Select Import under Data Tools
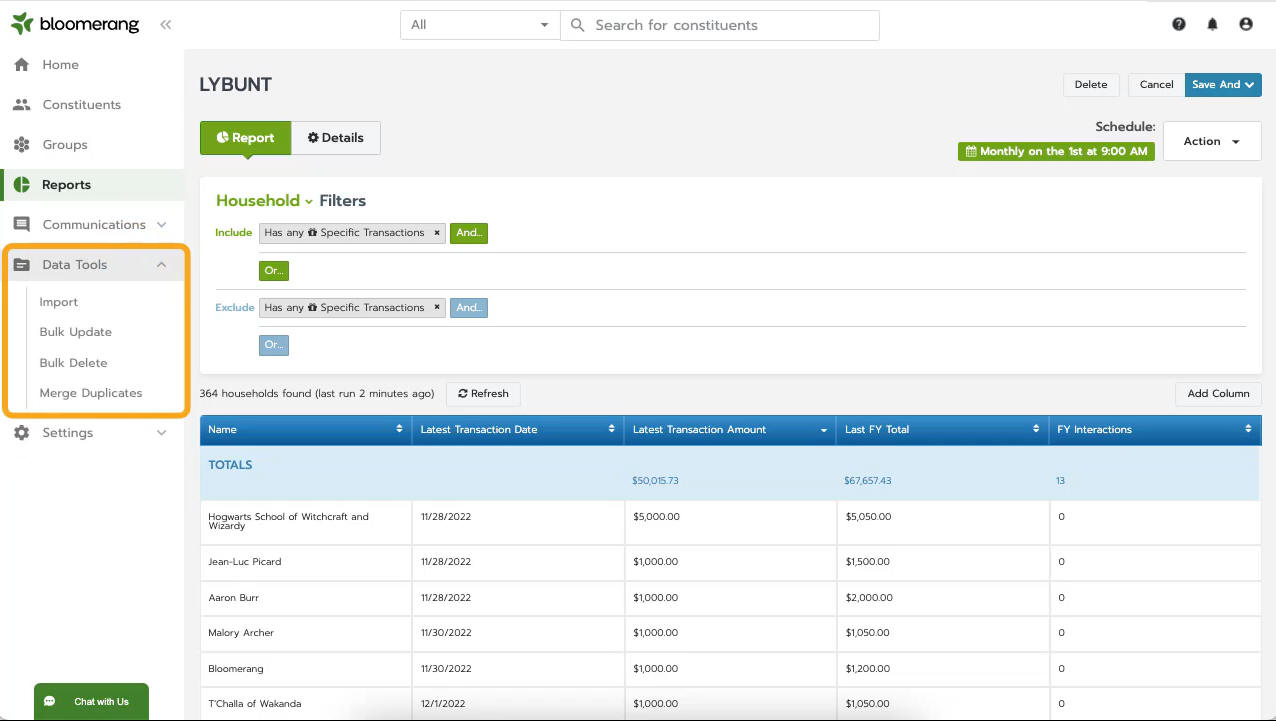Viewport: 1276px width, 721px height. pyautogui.click(x=59, y=302)
